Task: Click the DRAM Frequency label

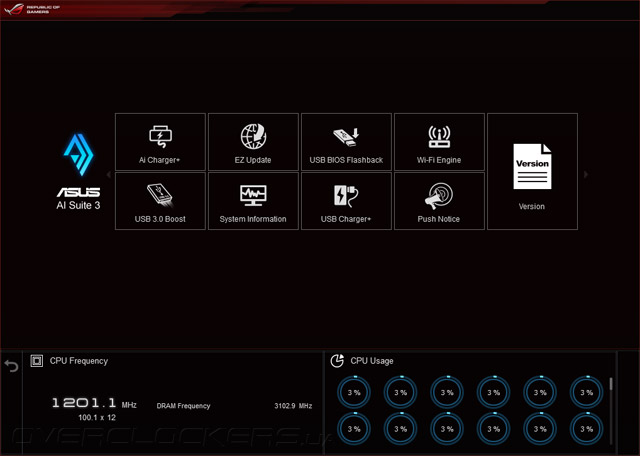Action: (183, 406)
